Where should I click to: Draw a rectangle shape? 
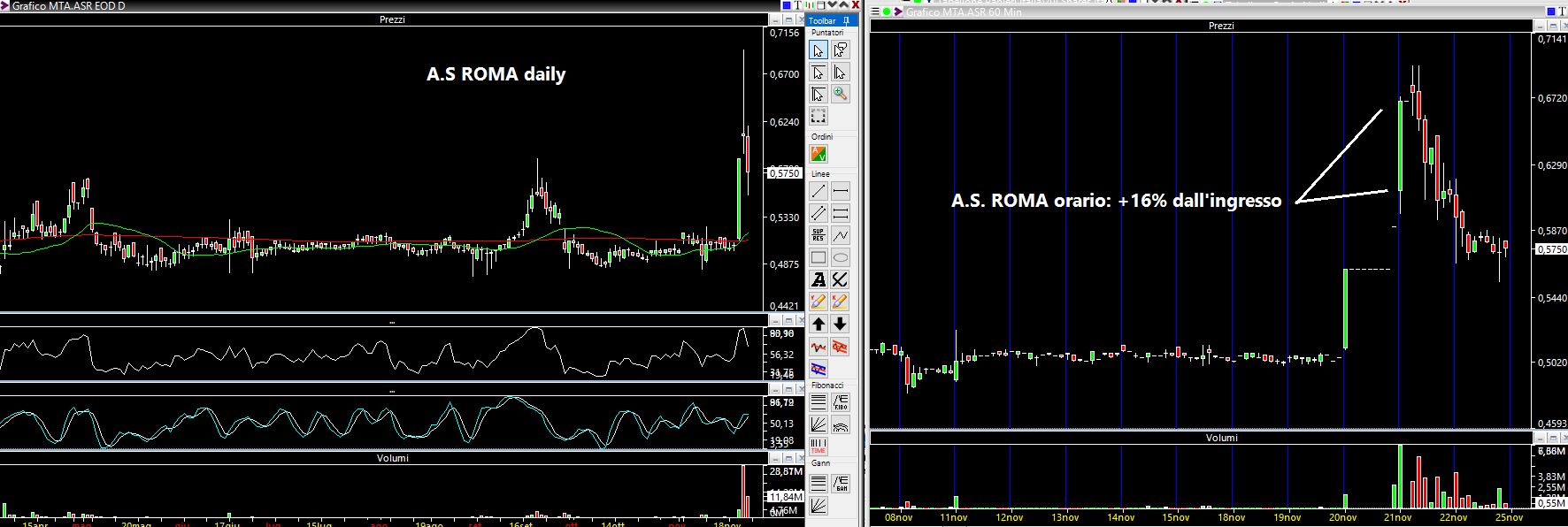[x=819, y=258]
